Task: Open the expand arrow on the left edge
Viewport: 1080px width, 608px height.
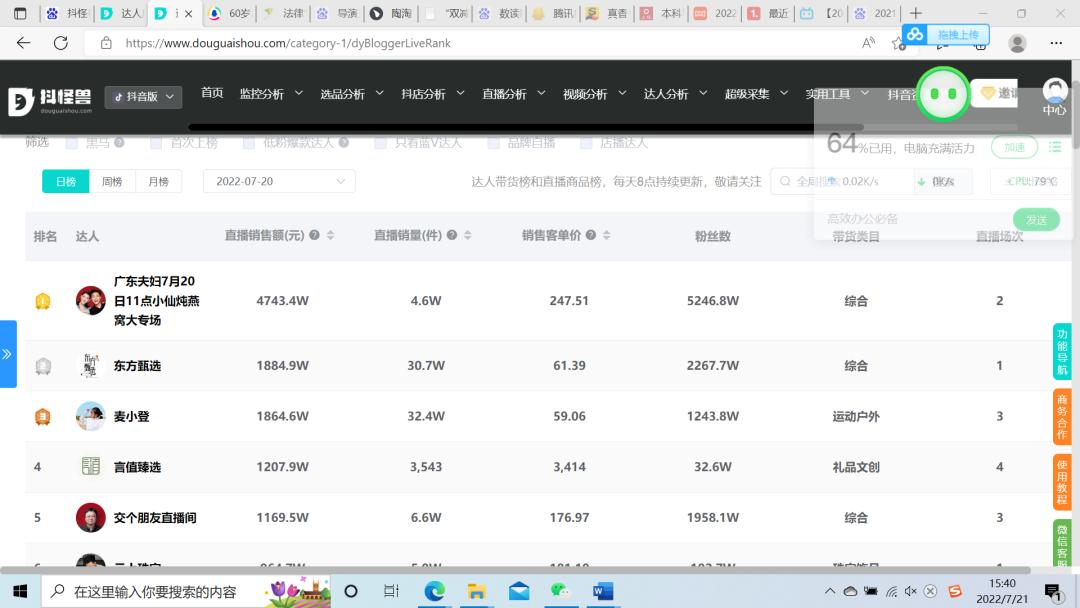Action: [7, 354]
